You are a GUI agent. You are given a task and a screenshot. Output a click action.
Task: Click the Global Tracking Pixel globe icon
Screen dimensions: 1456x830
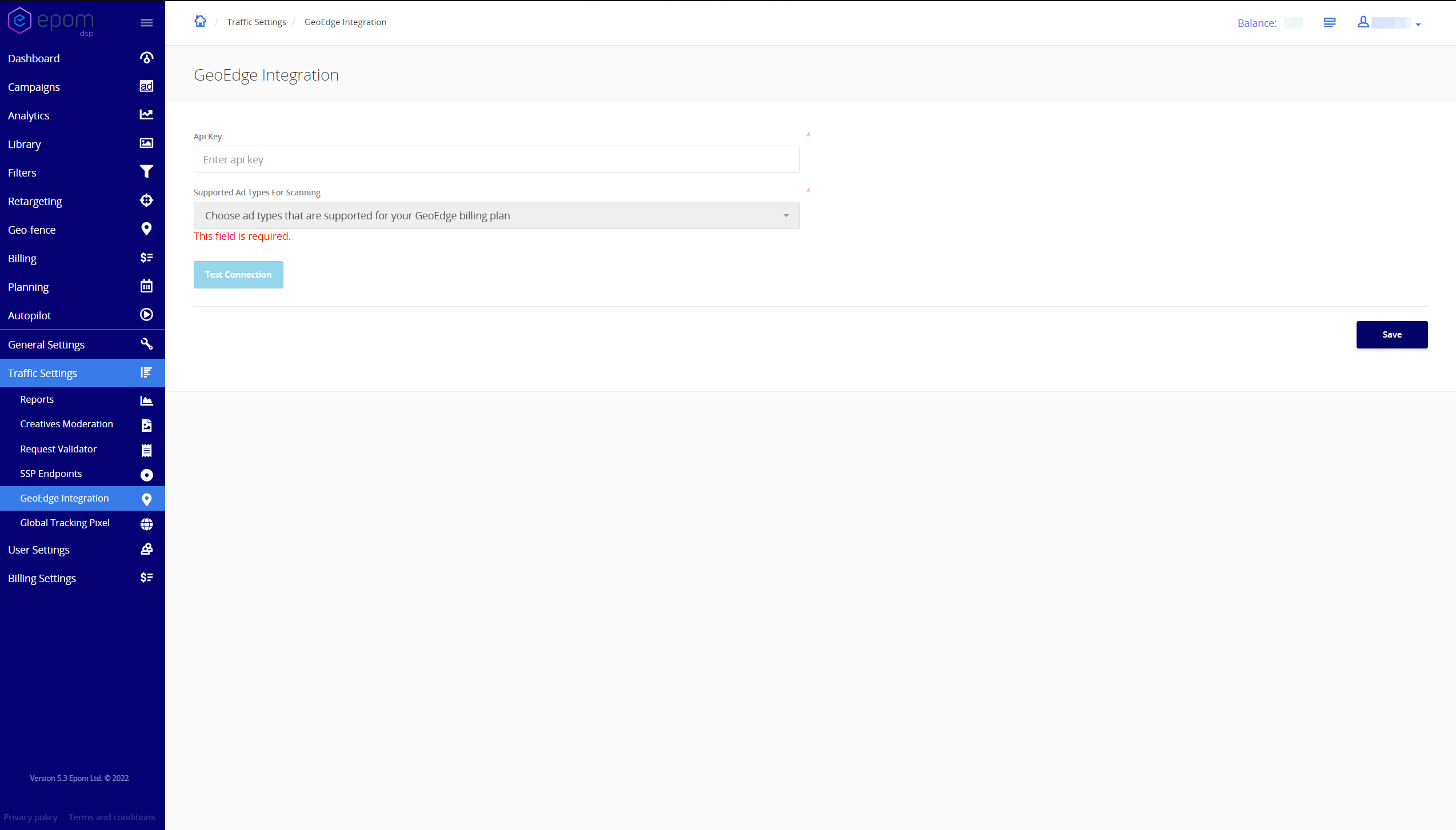point(146,523)
